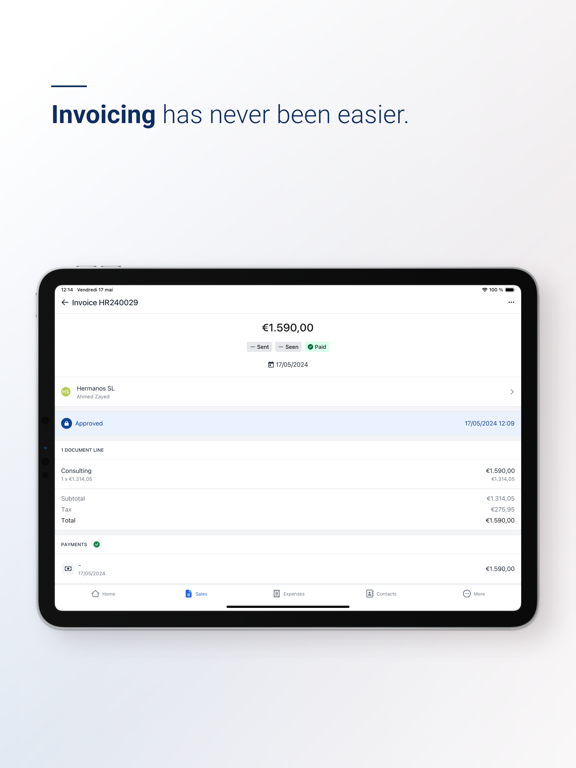Tap the Seen status badge
The height and width of the screenshot is (768, 576).
point(288,347)
